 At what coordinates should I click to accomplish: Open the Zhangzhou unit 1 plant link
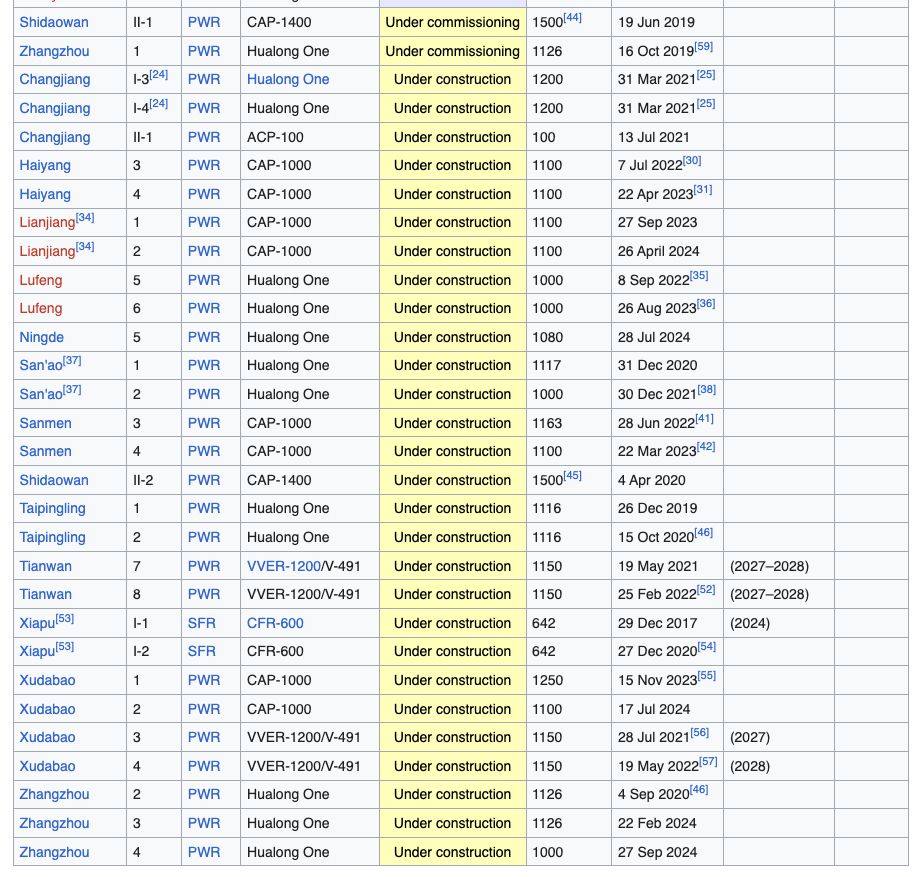(54, 51)
